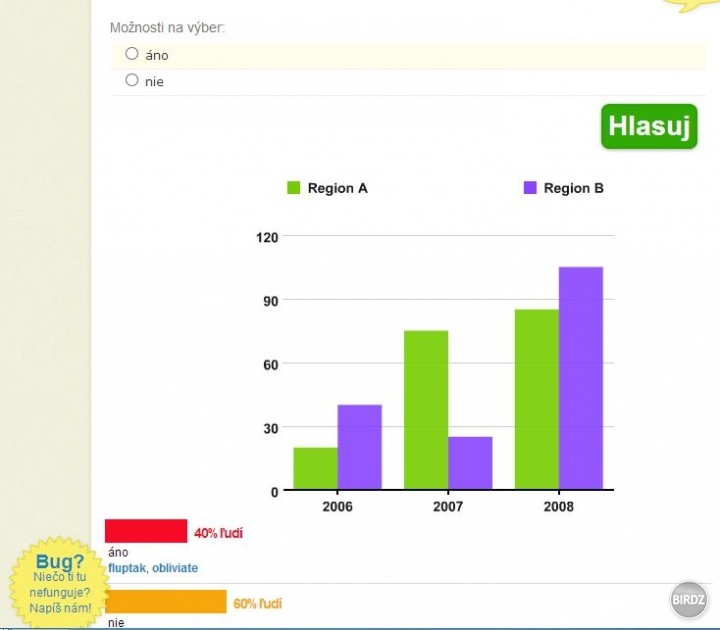This screenshot has width=720, height=630.
Task: Click the Region B legend label
Action: [573, 188]
